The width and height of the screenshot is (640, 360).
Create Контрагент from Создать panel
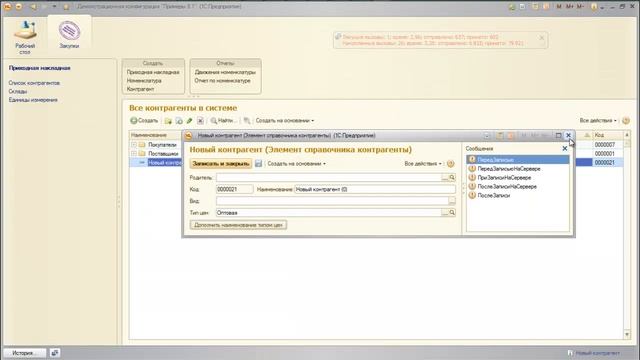pyautogui.click(x=140, y=89)
